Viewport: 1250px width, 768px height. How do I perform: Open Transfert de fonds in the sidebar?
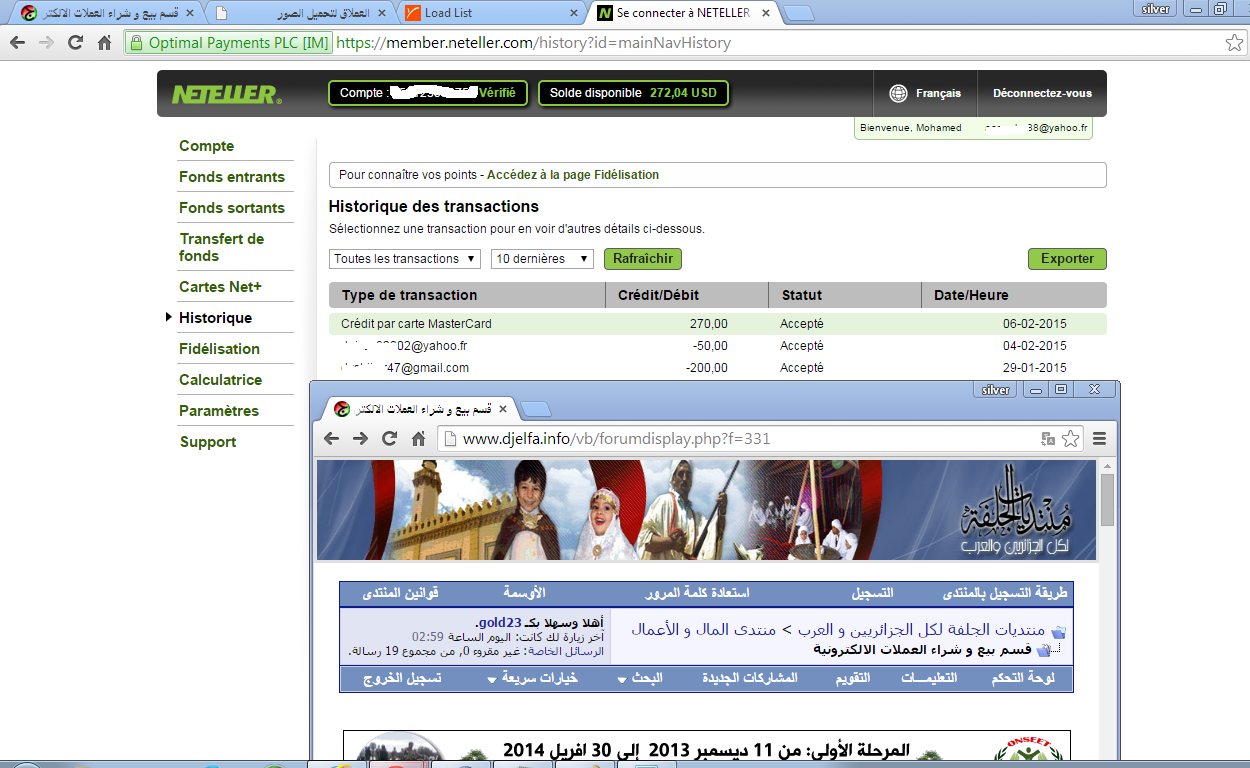tap(222, 247)
